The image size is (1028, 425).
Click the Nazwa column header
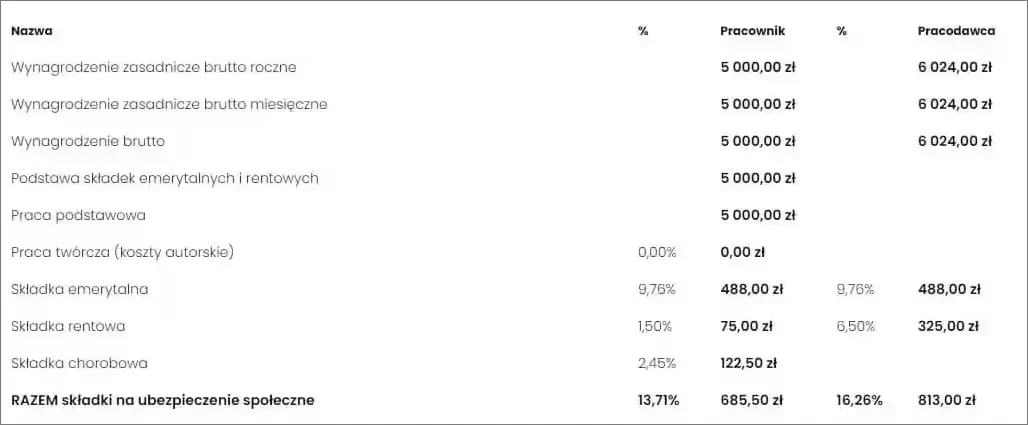click(31, 31)
